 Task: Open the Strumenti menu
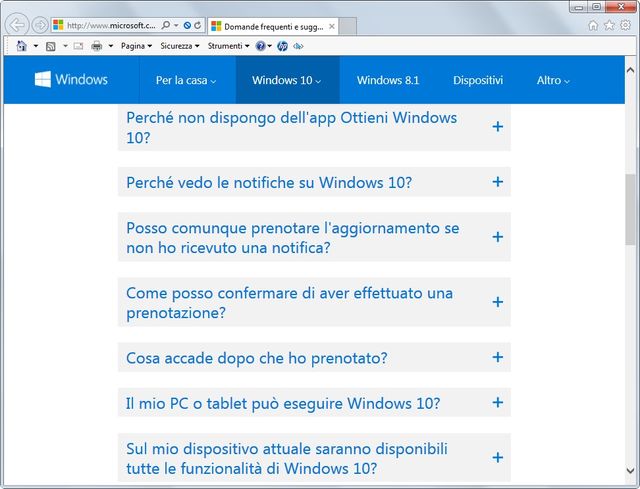pyautogui.click(x=228, y=46)
